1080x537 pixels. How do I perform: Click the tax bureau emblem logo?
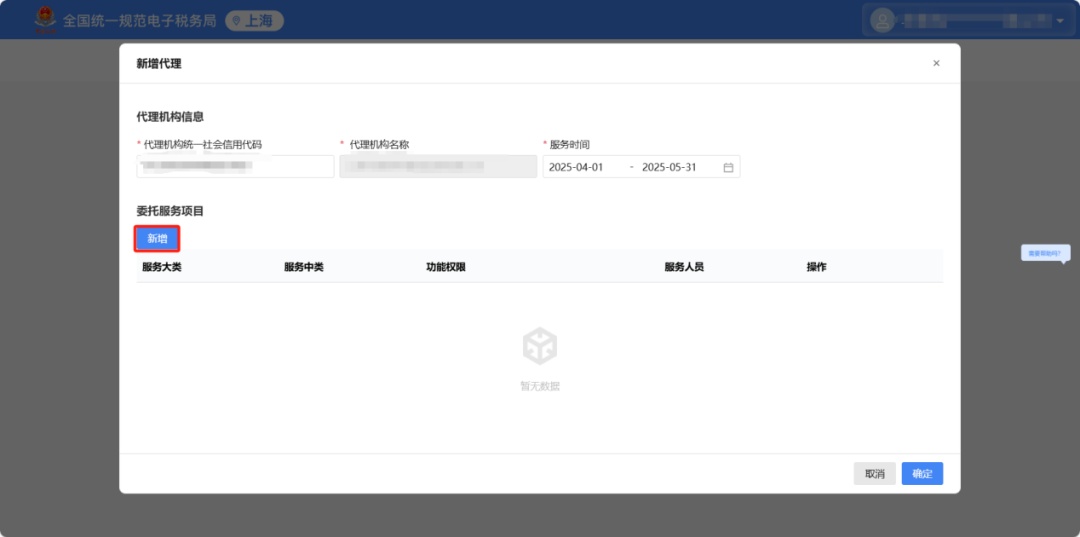(x=45, y=20)
